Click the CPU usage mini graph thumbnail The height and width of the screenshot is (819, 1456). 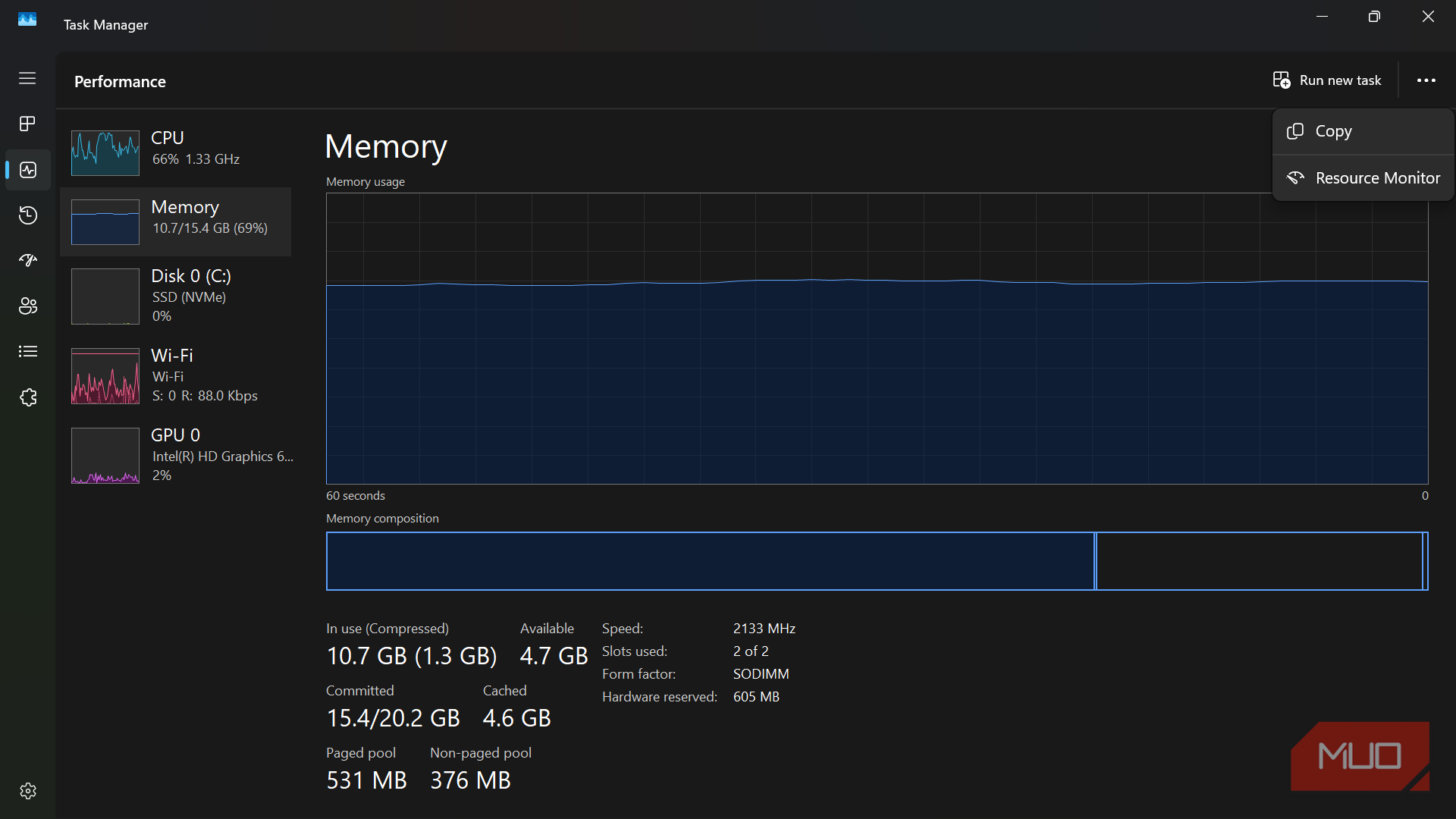click(x=105, y=152)
